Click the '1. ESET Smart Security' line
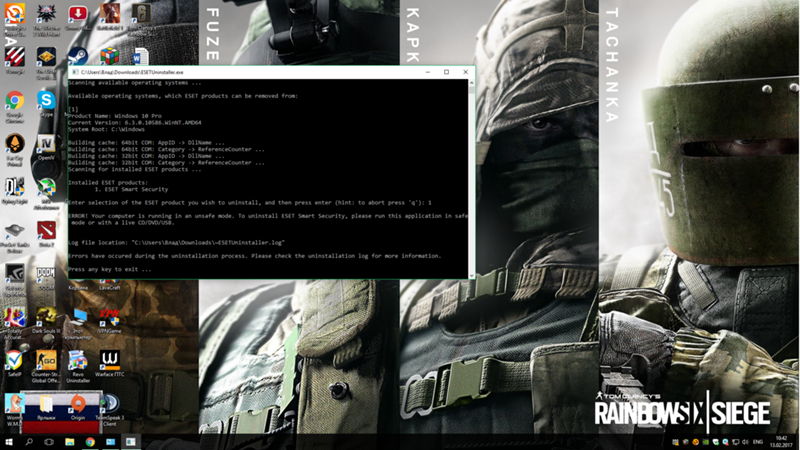The width and height of the screenshot is (800, 450). click(131, 189)
